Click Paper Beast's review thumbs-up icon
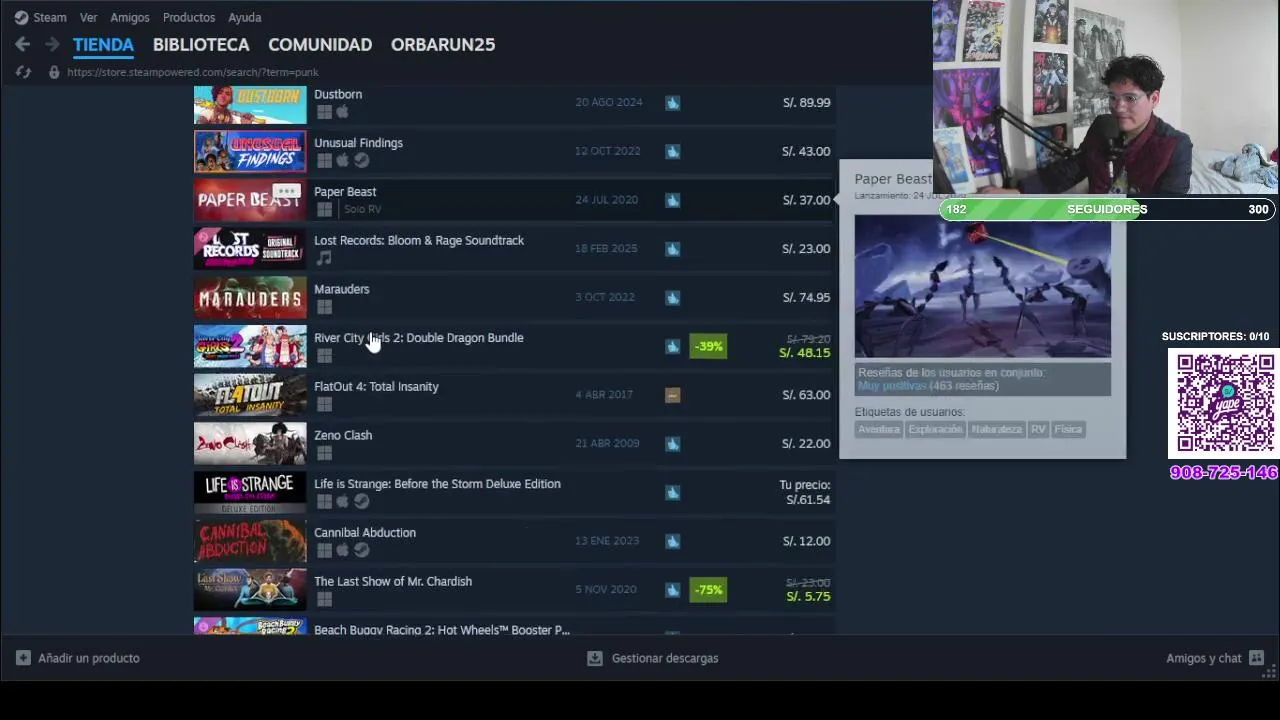The image size is (1280, 720). point(673,200)
